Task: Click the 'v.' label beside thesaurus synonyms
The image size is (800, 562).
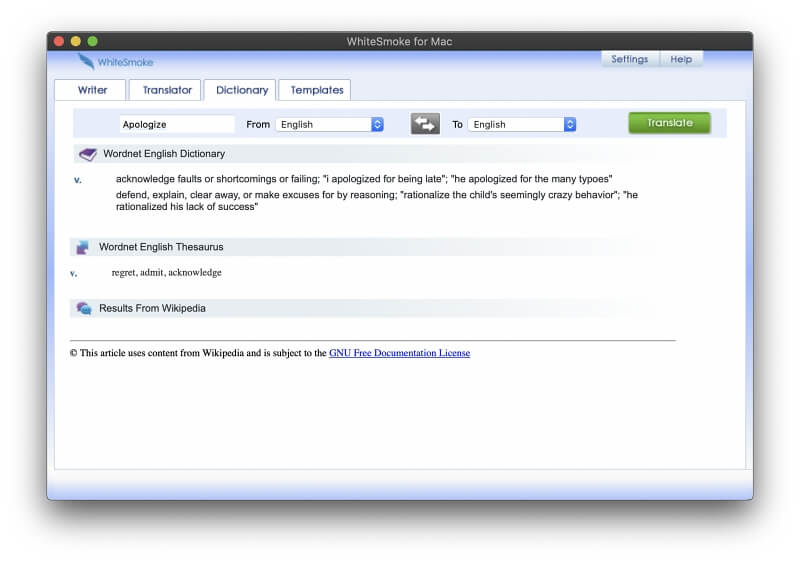Action: coord(73,273)
